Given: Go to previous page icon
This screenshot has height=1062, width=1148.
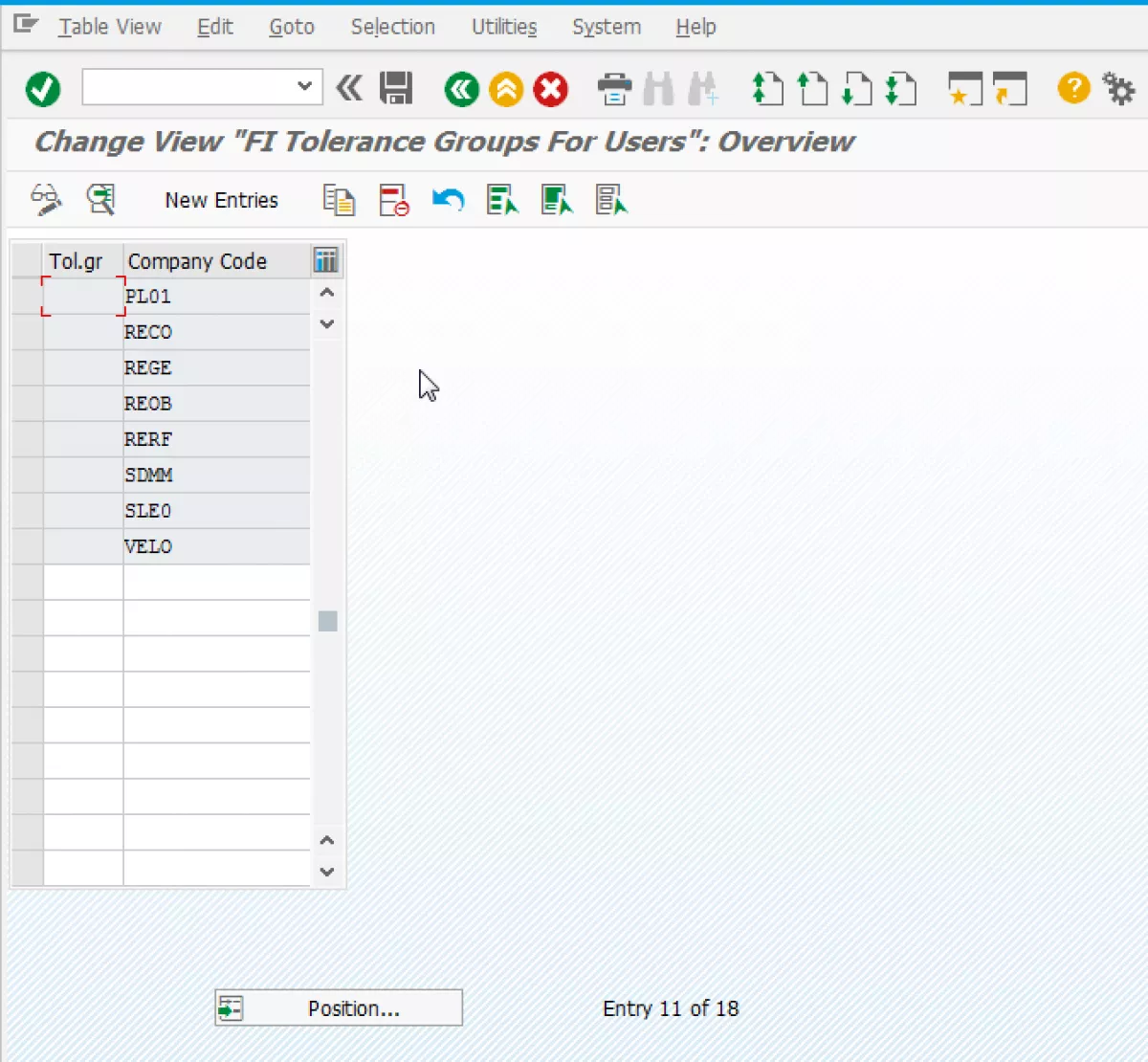Looking at the screenshot, I should 812,89.
